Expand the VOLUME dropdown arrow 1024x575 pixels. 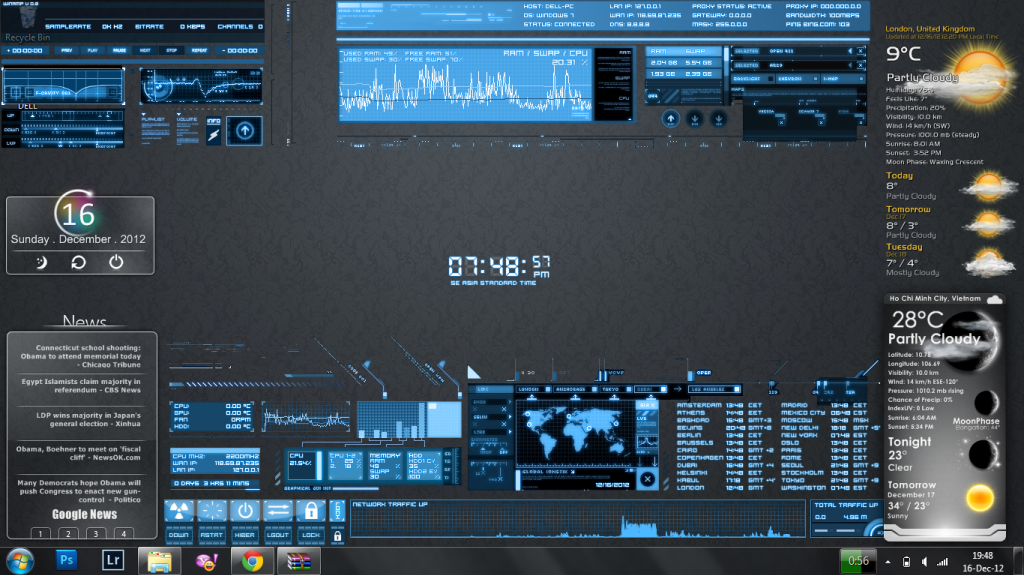pyautogui.click(x=178, y=115)
